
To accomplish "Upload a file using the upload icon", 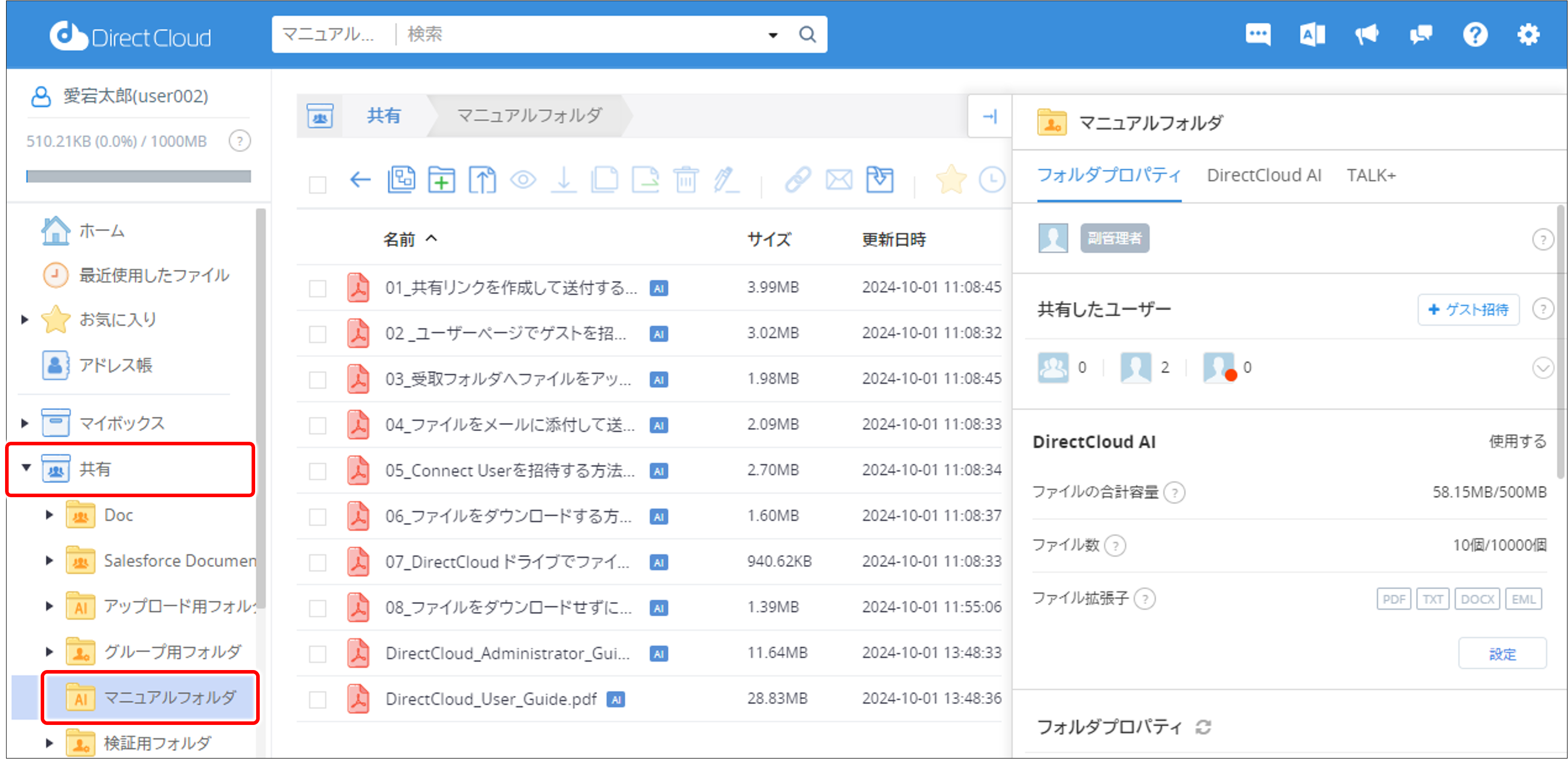I will [482, 179].
